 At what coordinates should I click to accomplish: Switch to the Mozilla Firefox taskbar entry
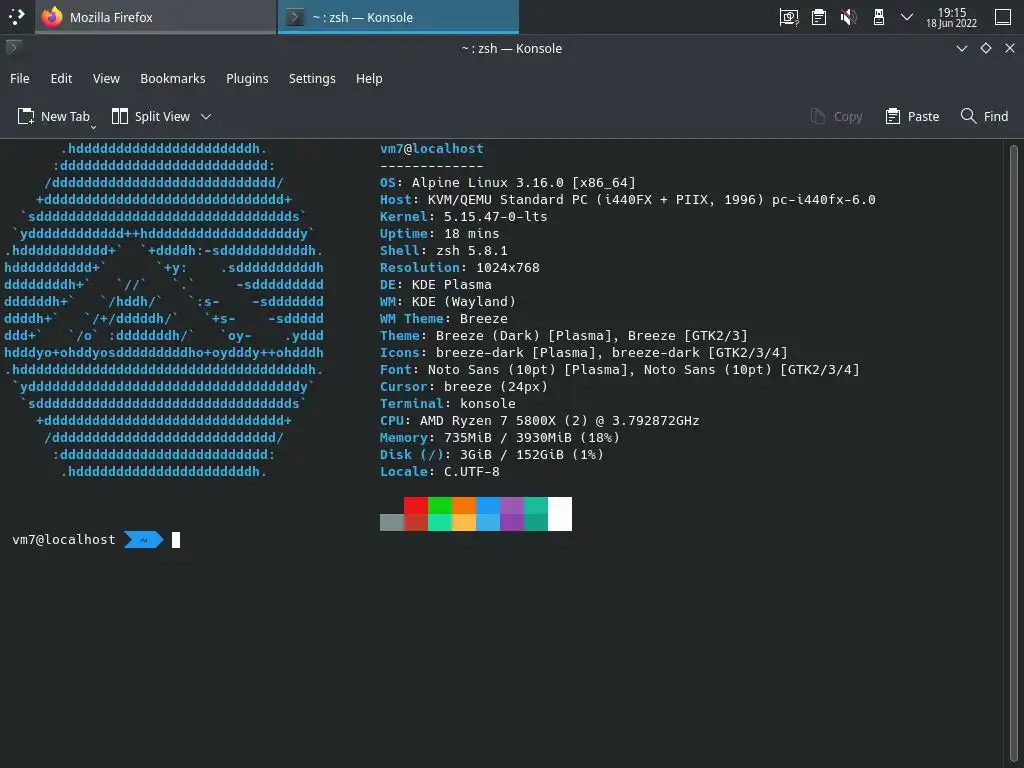(x=155, y=17)
